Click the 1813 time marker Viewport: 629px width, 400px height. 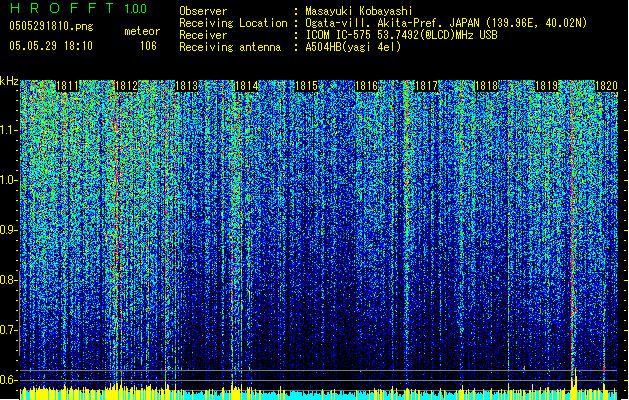187,86
